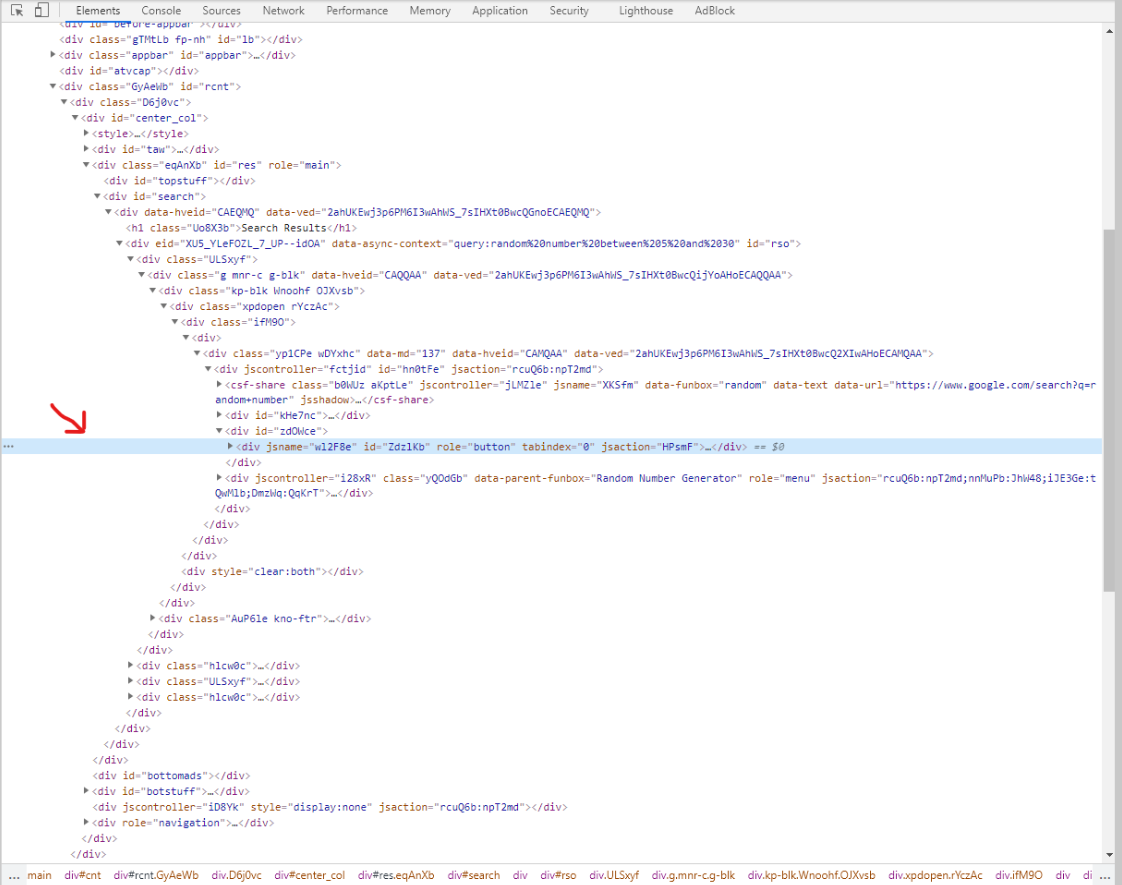This screenshot has width=1122, height=885.
Task: Expand the selected ZdzlKb button div
Action: click(230, 446)
